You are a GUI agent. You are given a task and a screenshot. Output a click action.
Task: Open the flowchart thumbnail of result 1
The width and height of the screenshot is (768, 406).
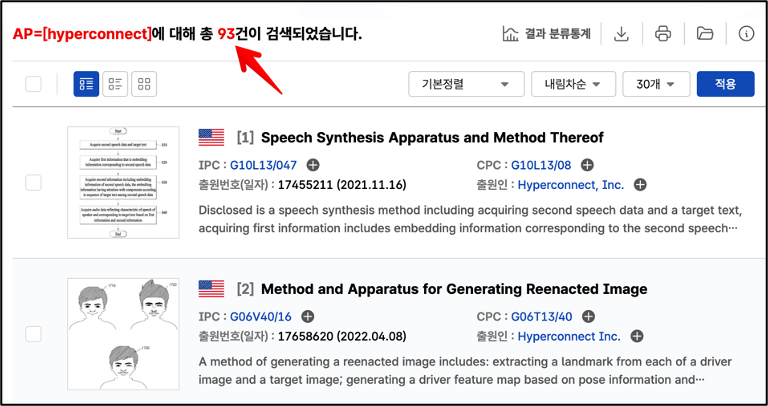[123, 182]
